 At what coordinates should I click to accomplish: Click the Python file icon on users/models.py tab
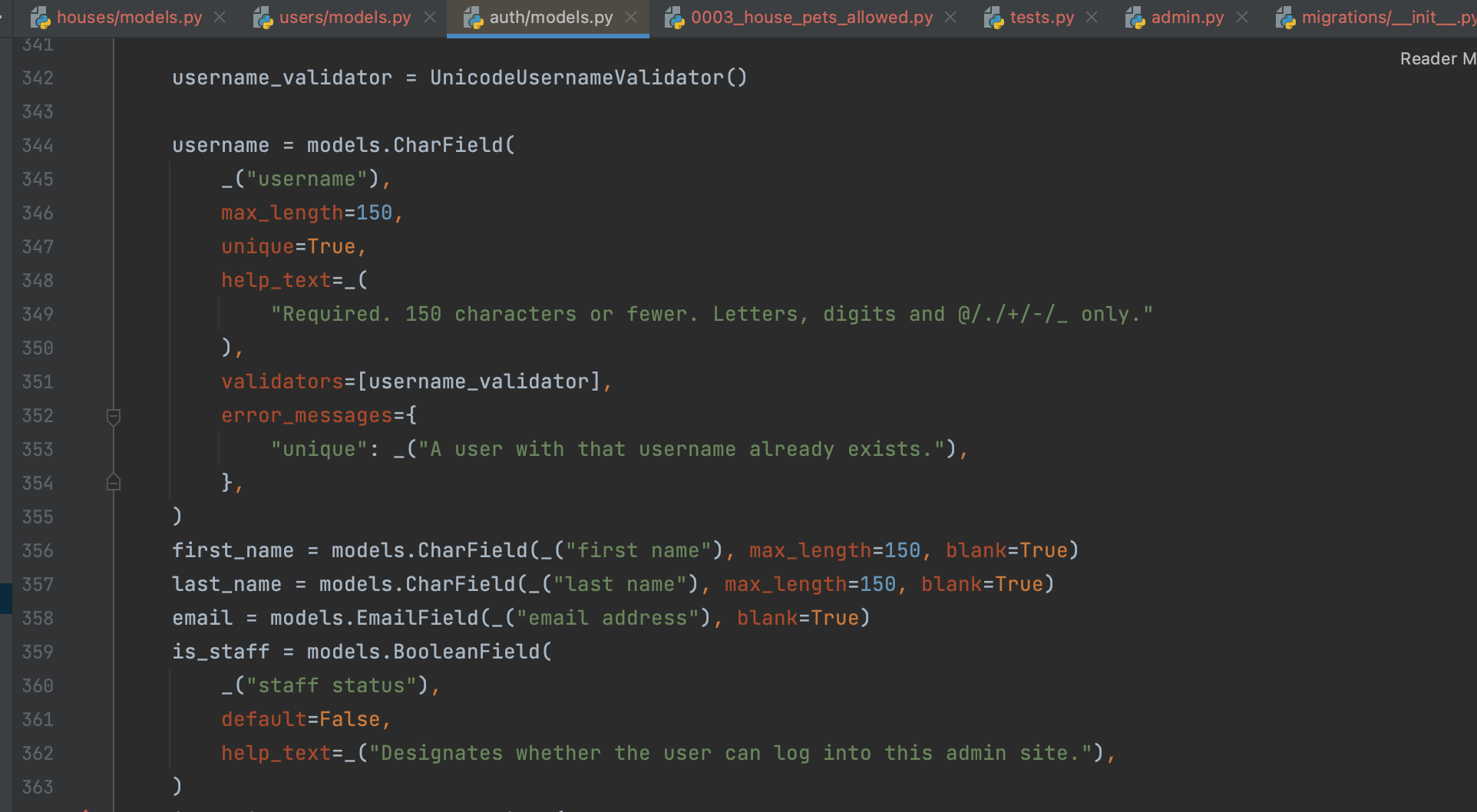coord(263,18)
